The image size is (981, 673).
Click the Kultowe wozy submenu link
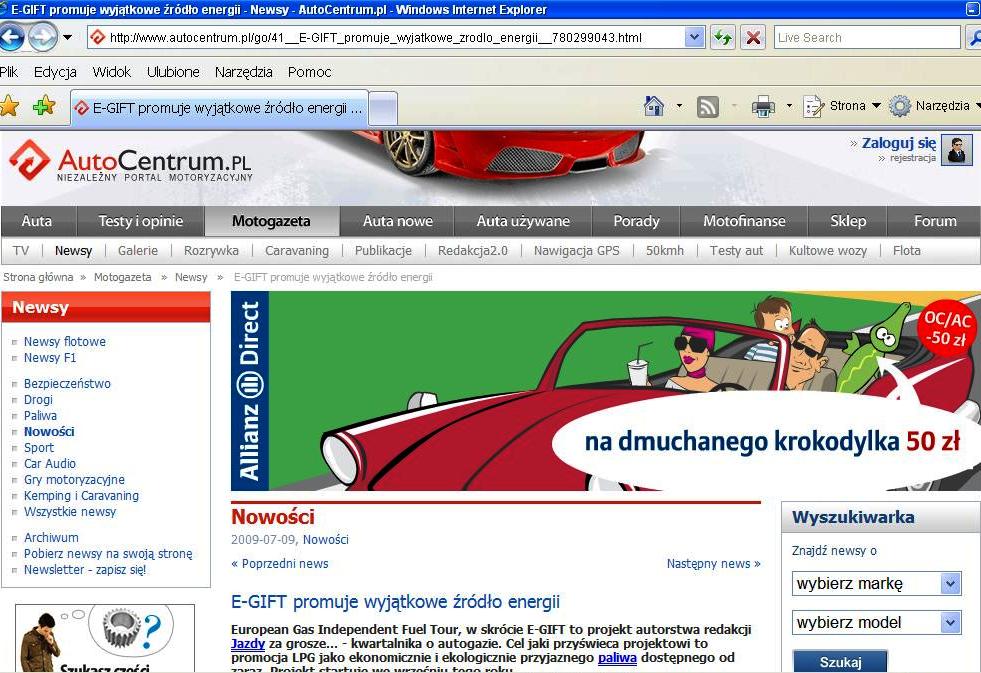click(828, 251)
